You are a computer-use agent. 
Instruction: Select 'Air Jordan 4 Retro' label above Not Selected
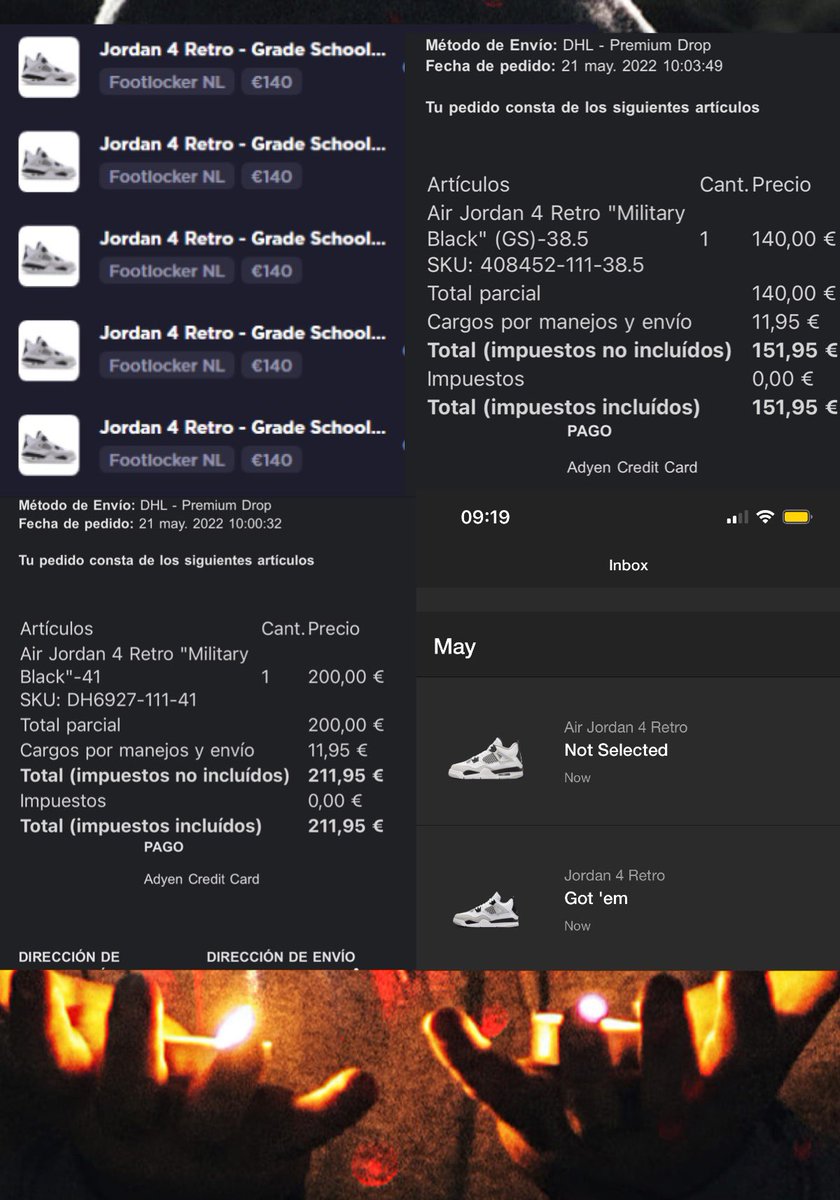pyautogui.click(x=626, y=727)
